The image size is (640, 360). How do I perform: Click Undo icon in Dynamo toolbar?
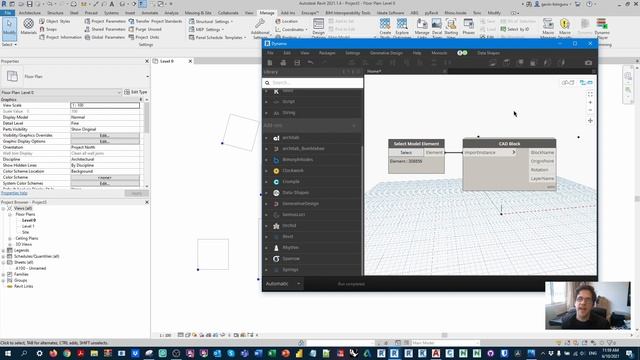[x=311, y=62]
